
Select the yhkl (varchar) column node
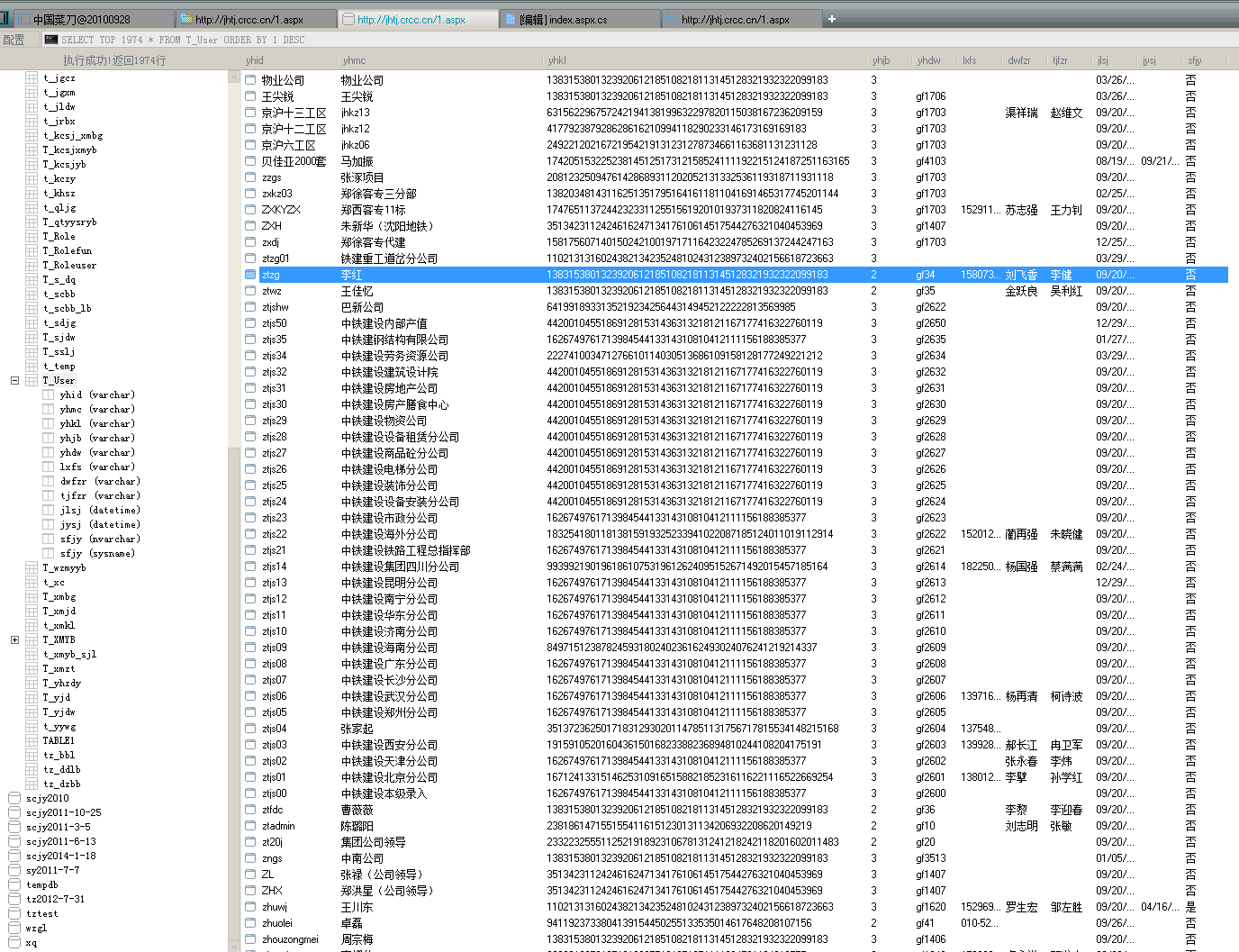pos(97,424)
